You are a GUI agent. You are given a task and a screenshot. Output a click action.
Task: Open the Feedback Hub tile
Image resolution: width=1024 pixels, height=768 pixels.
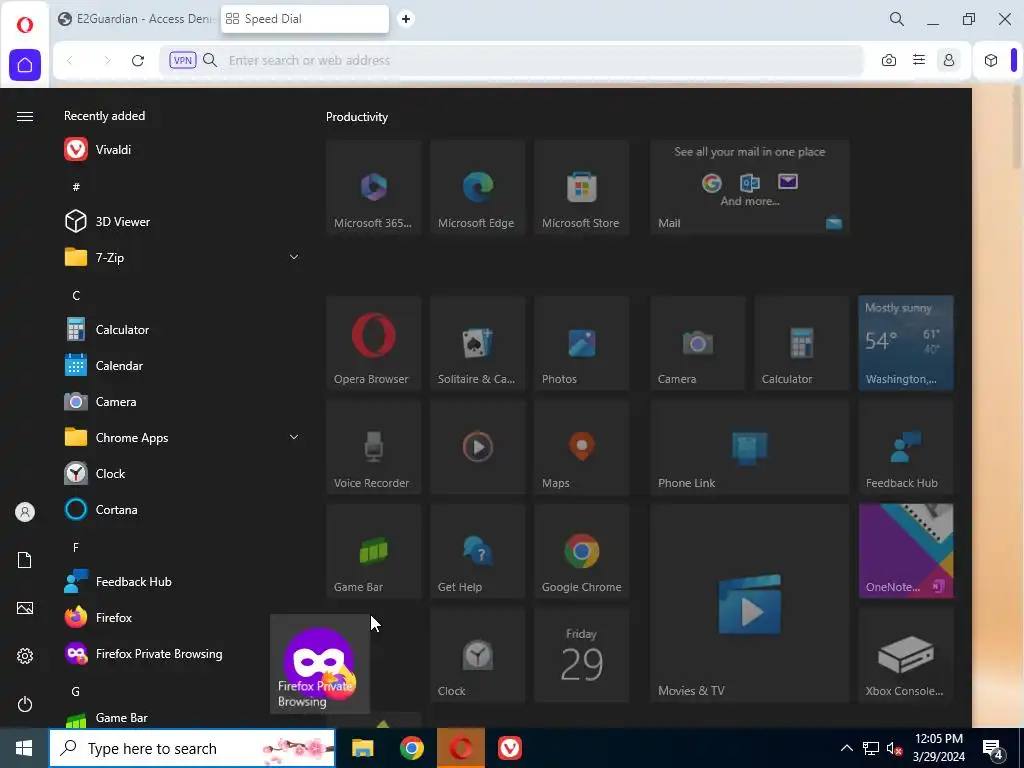[x=906, y=447]
